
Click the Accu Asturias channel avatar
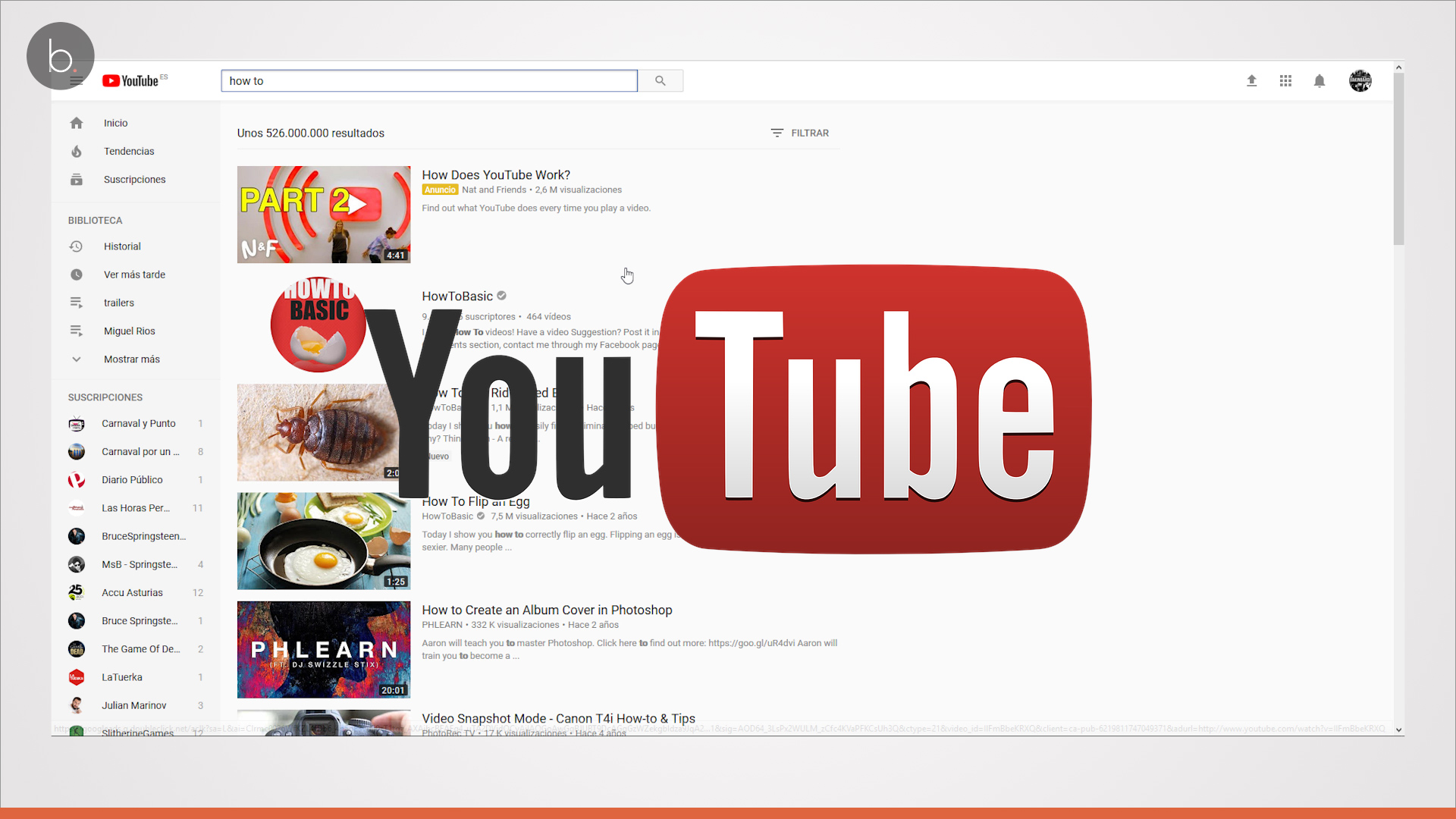coord(77,592)
